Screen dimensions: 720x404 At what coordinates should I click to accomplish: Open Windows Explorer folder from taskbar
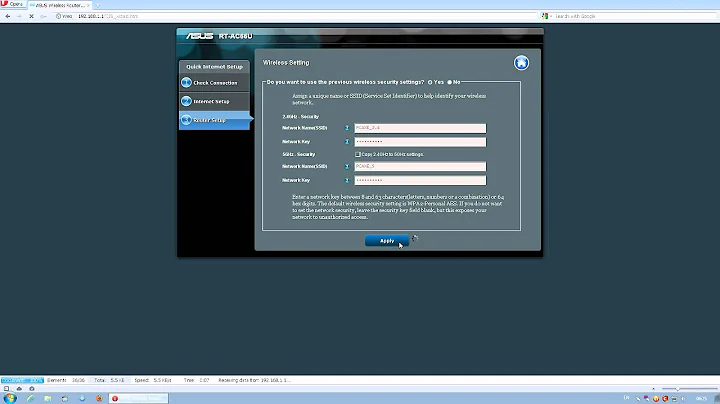[48, 398]
